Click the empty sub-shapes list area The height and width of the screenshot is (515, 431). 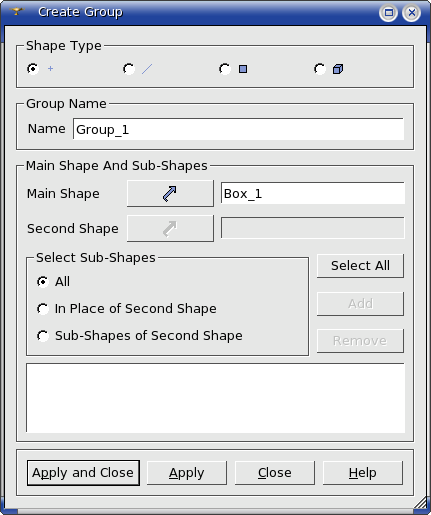[215, 398]
